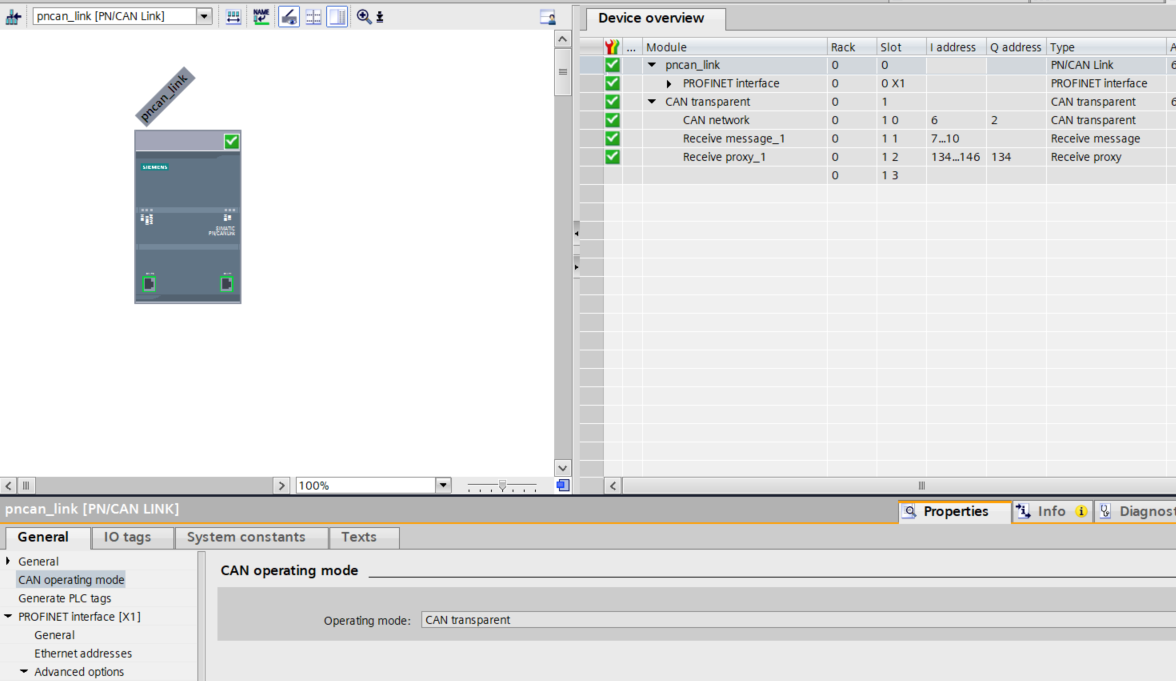Click the NAME assign device name icon
Screen dimensions: 1176x681
click(261, 16)
